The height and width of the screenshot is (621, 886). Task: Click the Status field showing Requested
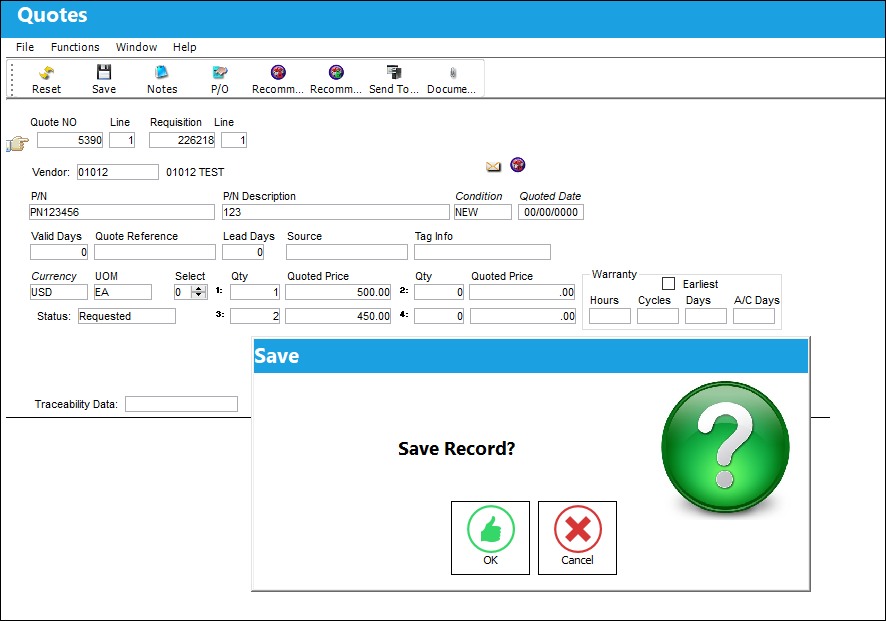(127, 316)
